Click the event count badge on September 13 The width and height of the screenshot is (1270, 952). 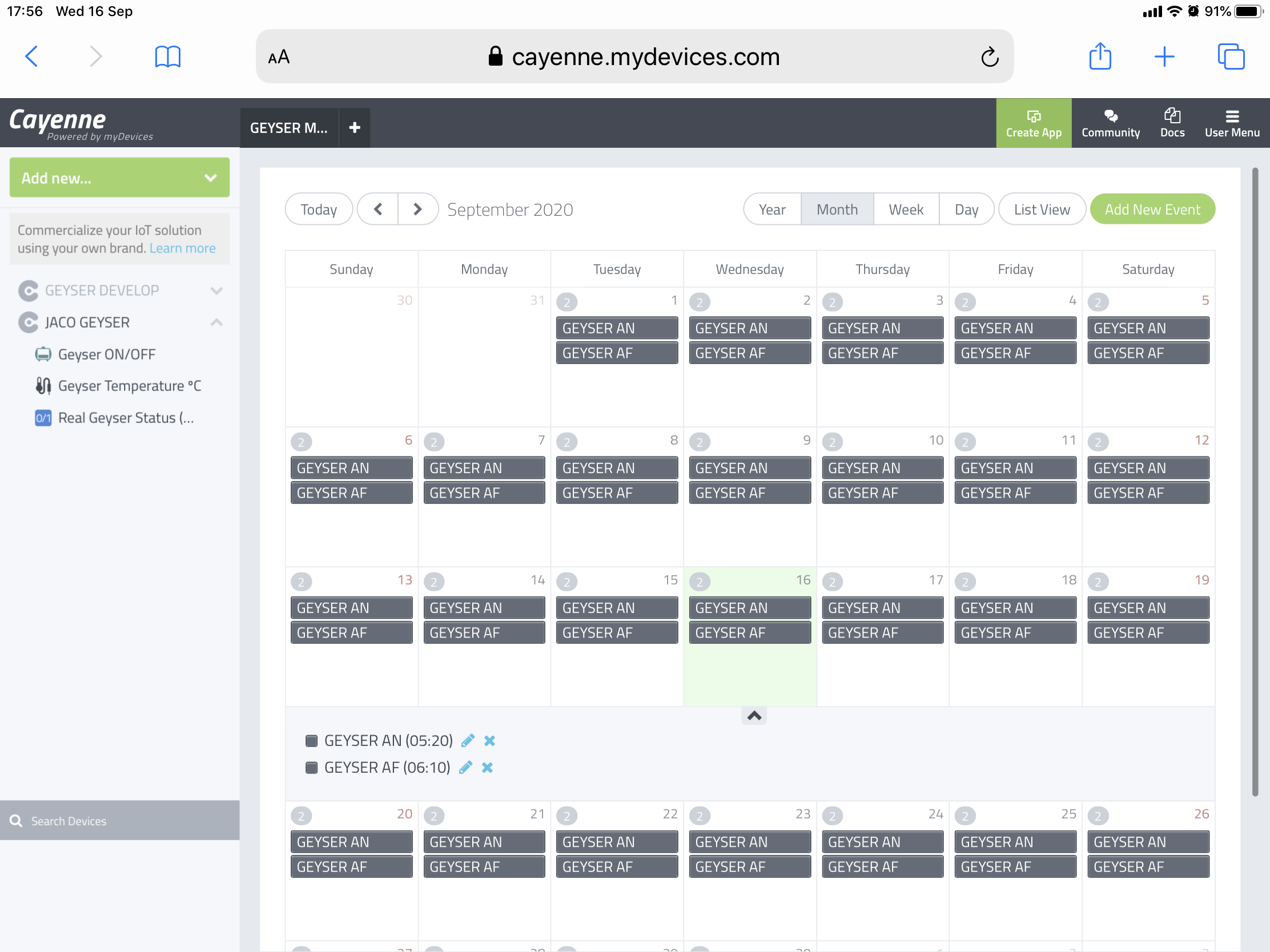(301, 582)
